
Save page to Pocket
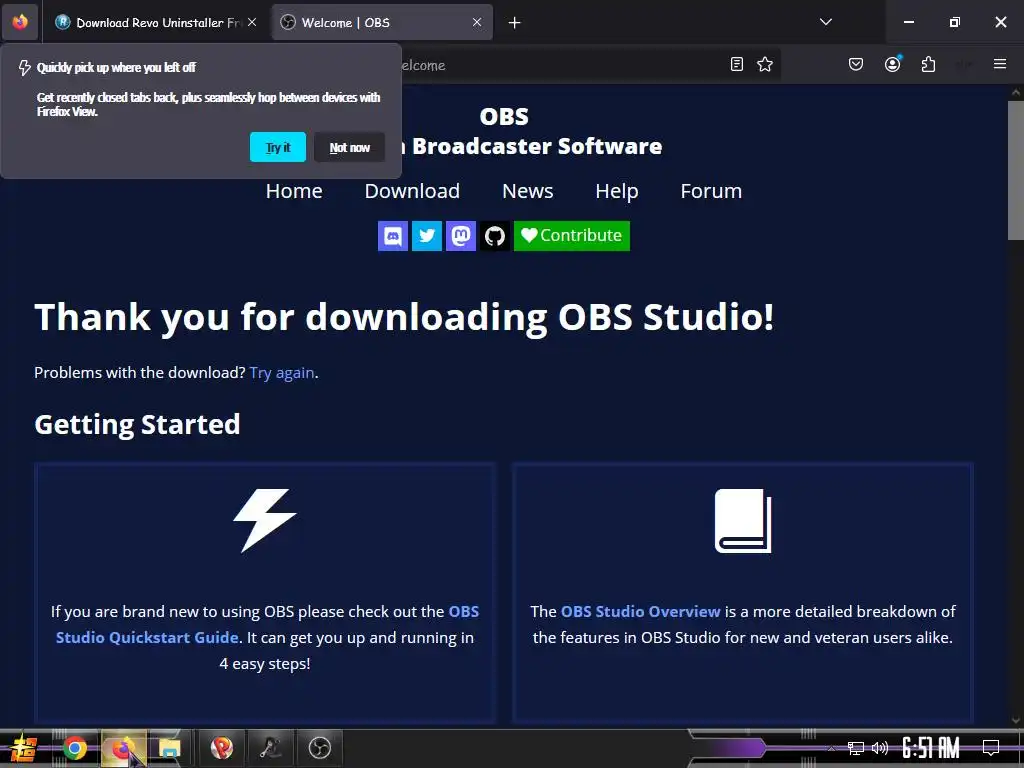856,64
